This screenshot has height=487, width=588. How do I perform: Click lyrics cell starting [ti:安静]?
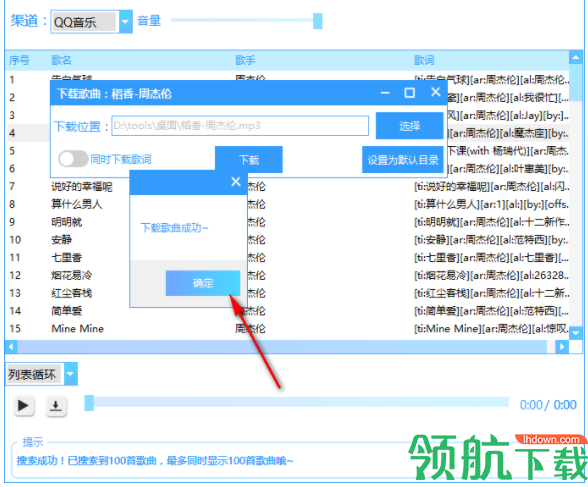491,240
